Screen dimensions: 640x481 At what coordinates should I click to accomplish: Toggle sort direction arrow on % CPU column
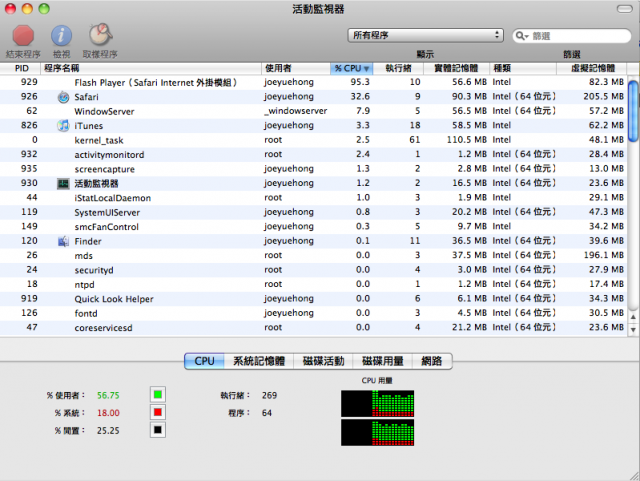367,69
